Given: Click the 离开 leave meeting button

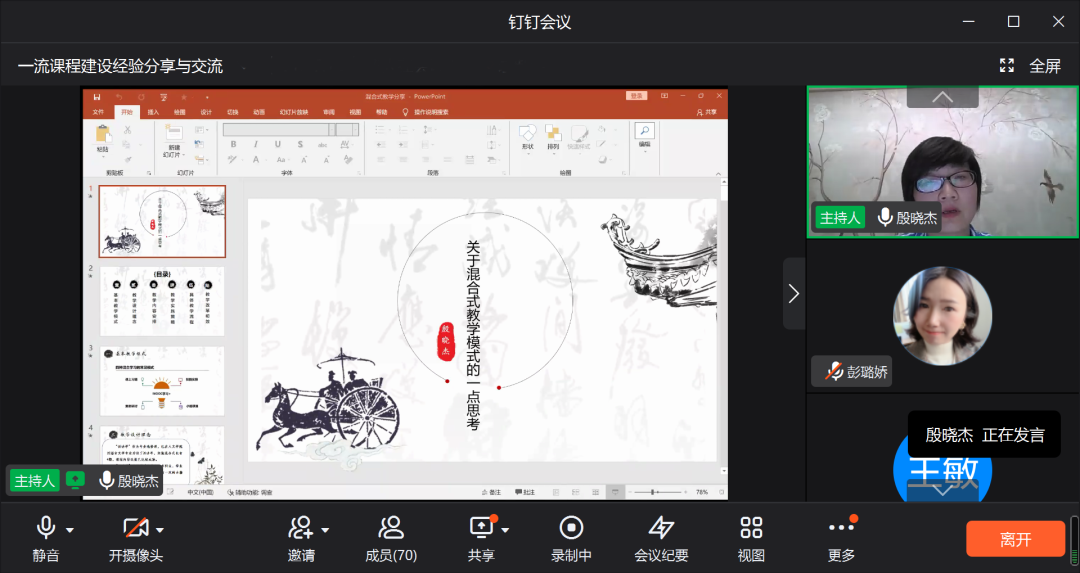Looking at the screenshot, I should 1015,539.
